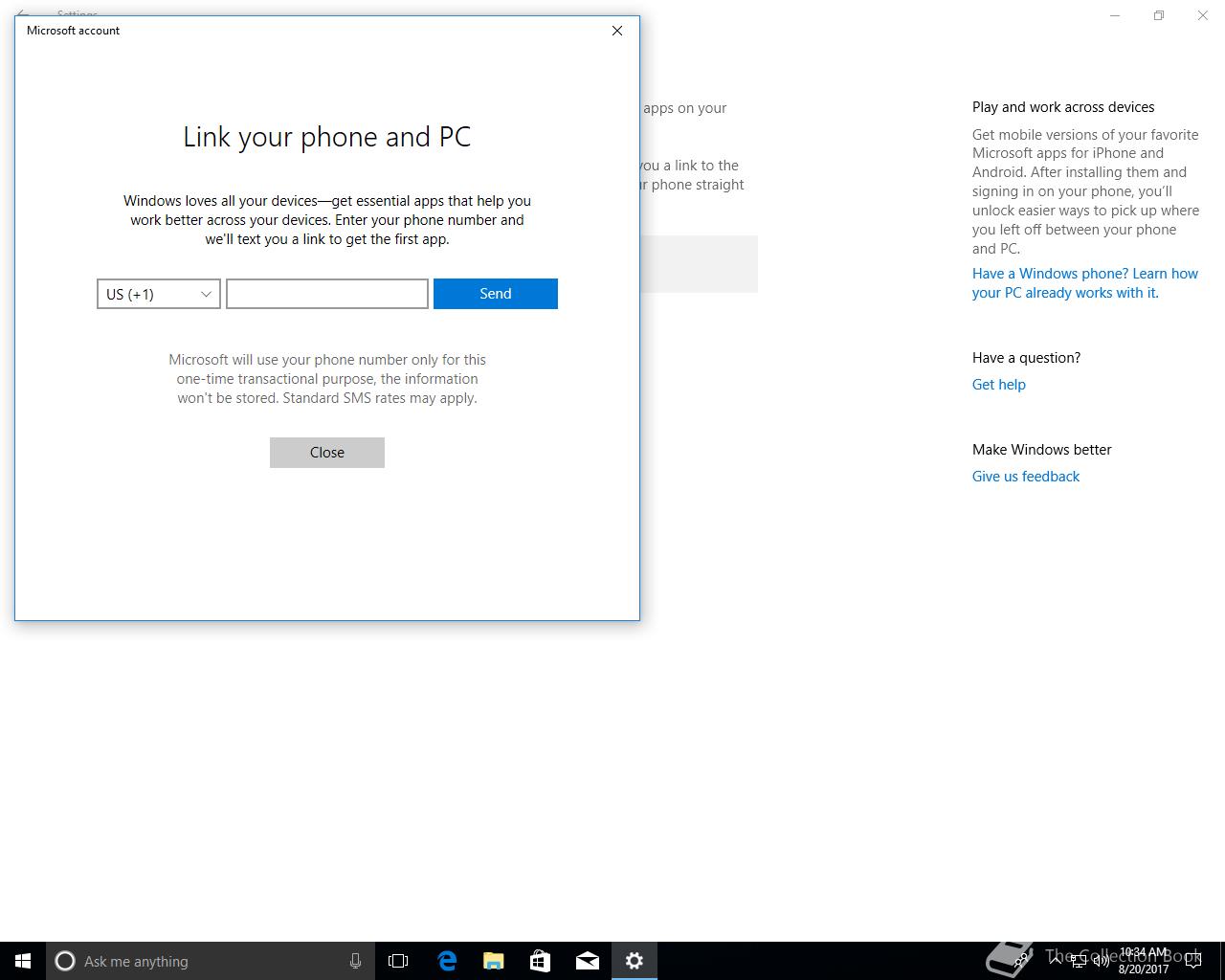The width and height of the screenshot is (1225, 980).
Task: Click the Cortana circle icon
Action: [65, 961]
